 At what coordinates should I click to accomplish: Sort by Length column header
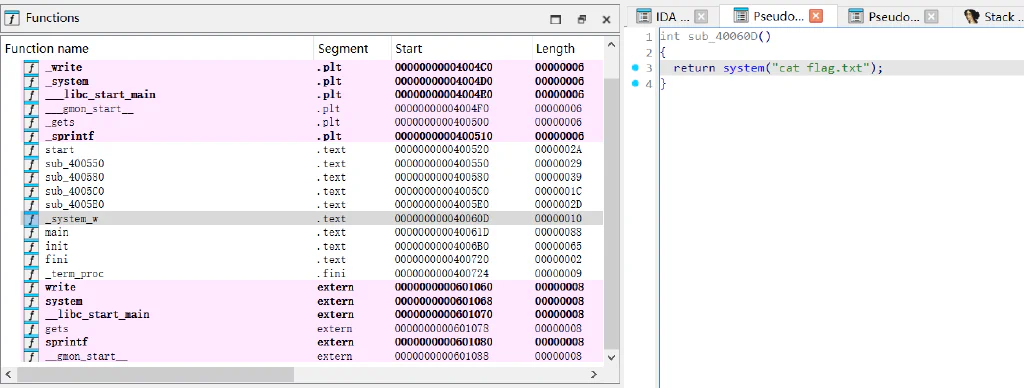[568, 48]
